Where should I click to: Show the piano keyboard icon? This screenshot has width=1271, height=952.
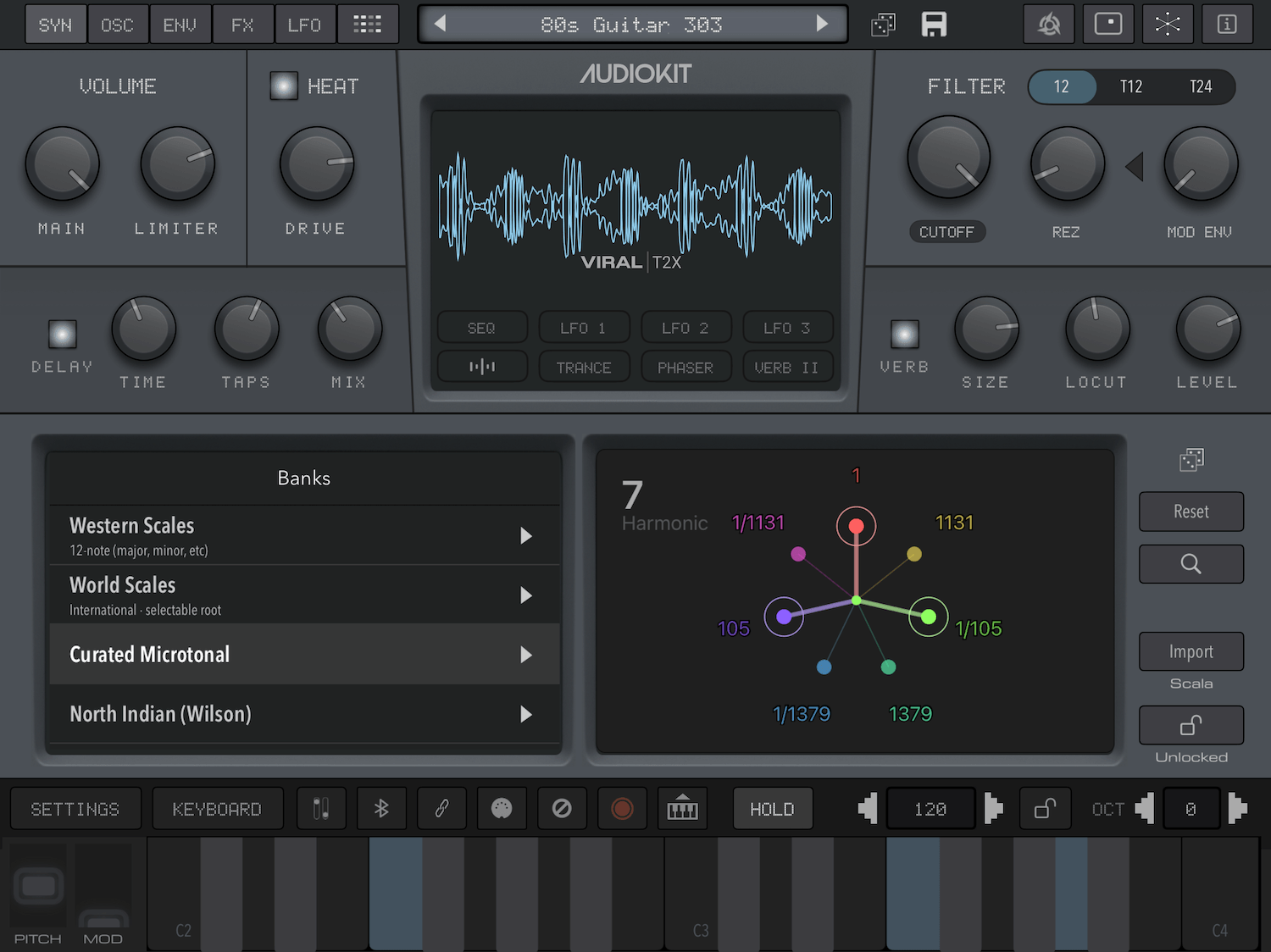(x=682, y=809)
